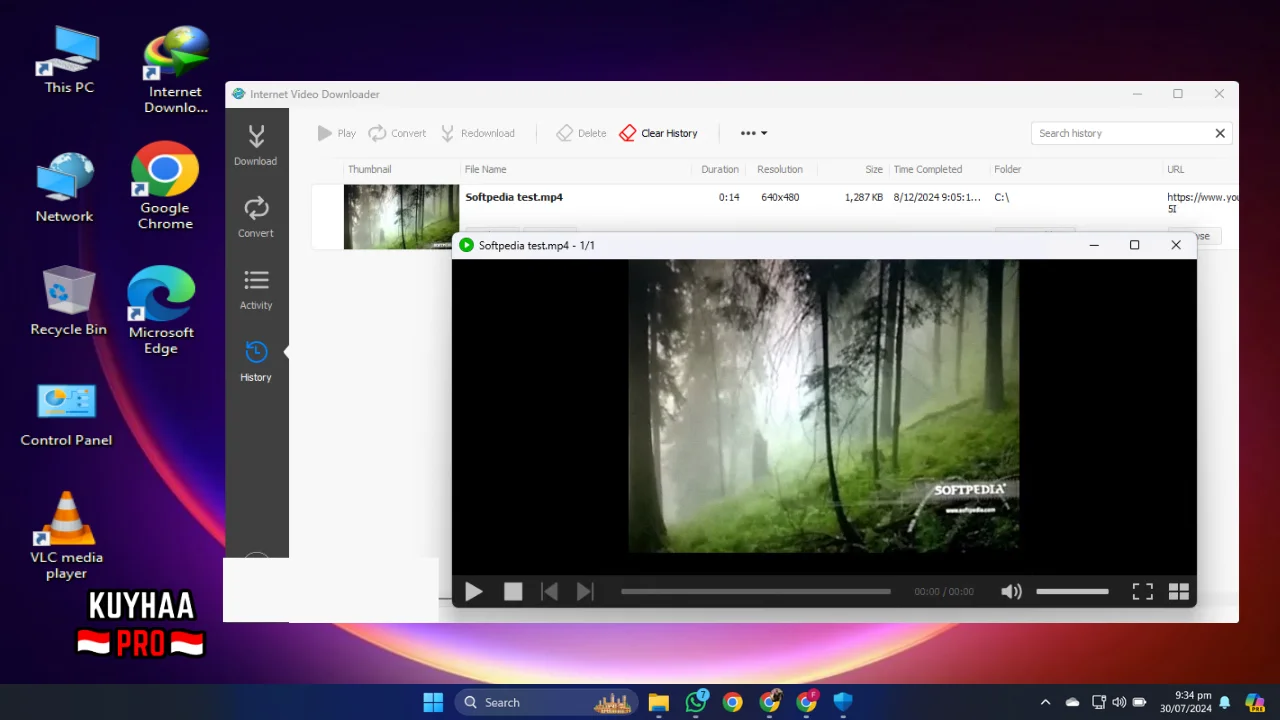Open File Explorer from taskbar
This screenshot has width=1280, height=720.
pos(658,702)
